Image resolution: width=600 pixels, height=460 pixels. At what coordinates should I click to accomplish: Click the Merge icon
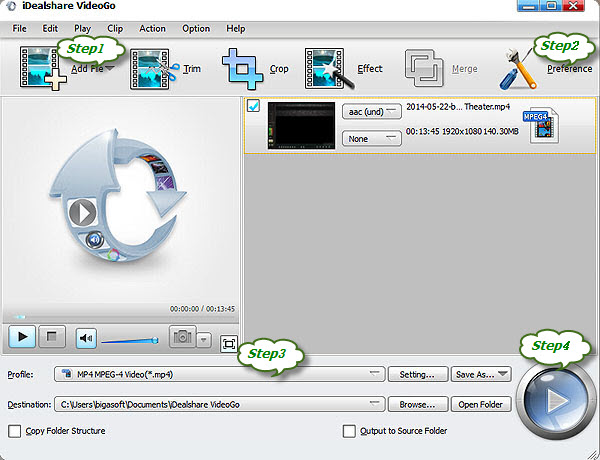424,69
